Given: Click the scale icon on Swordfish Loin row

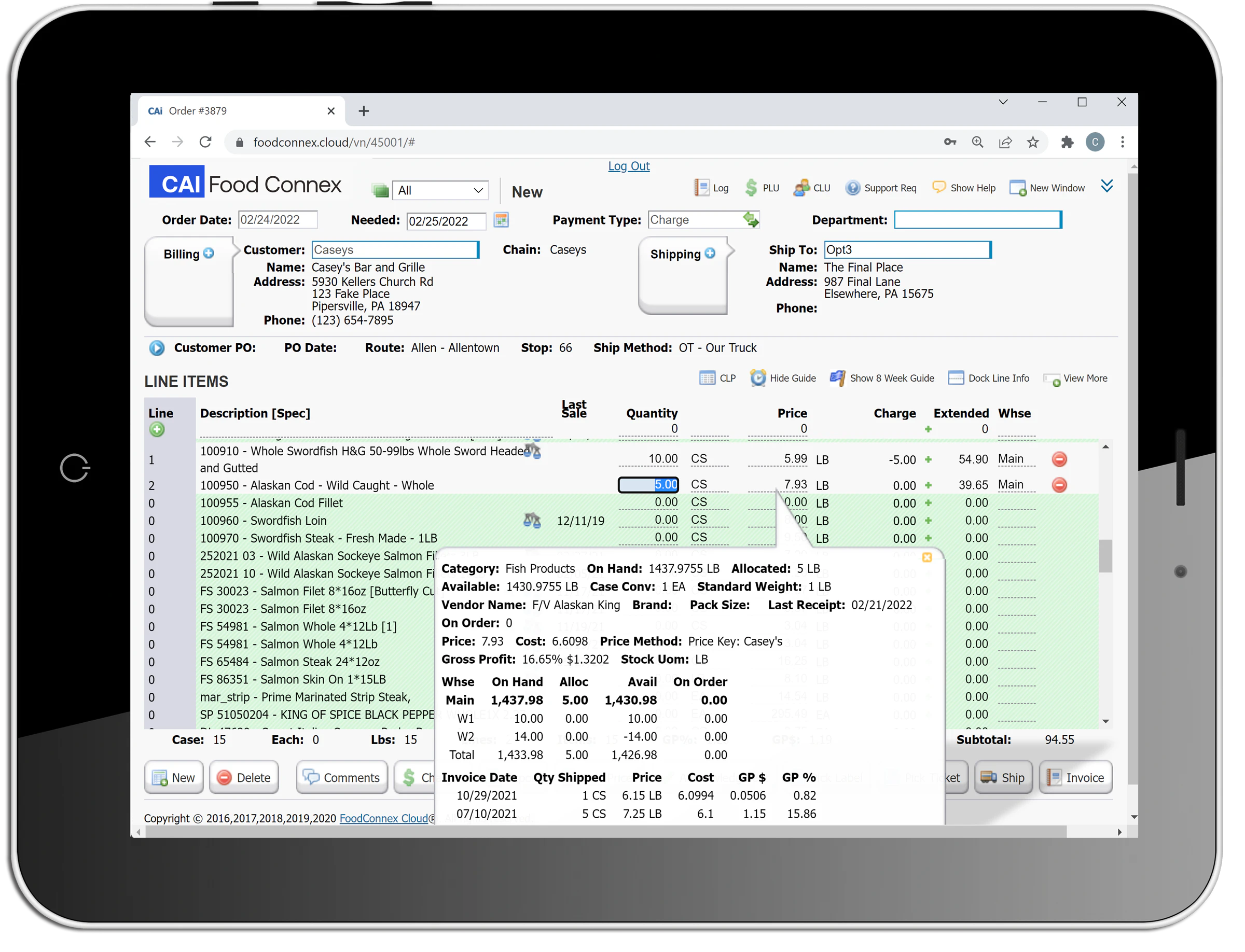Looking at the screenshot, I should tap(532, 520).
